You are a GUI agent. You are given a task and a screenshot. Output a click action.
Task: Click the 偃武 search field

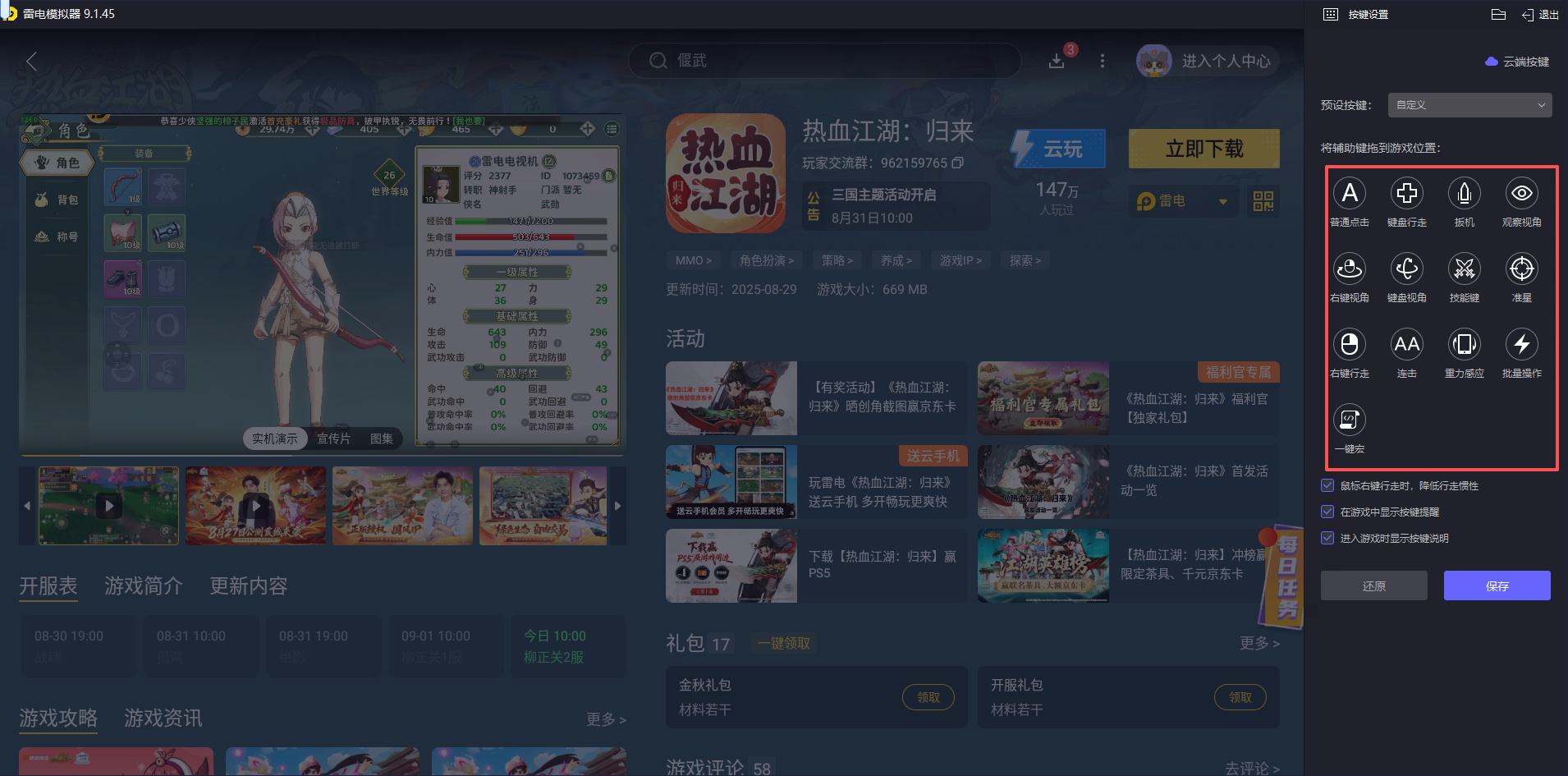824,61
